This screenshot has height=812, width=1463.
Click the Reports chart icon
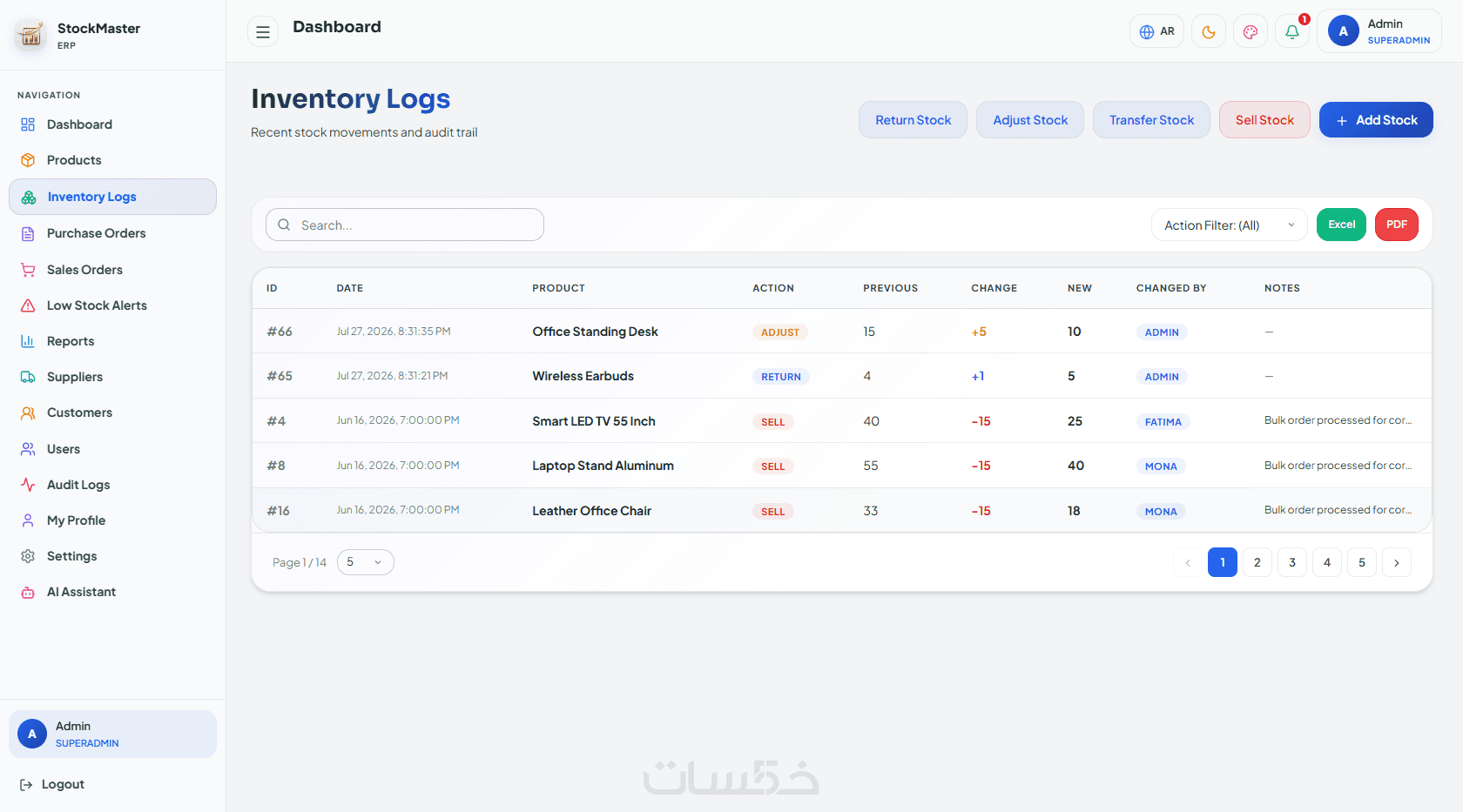pyautogui.click(x=28, y=341)
